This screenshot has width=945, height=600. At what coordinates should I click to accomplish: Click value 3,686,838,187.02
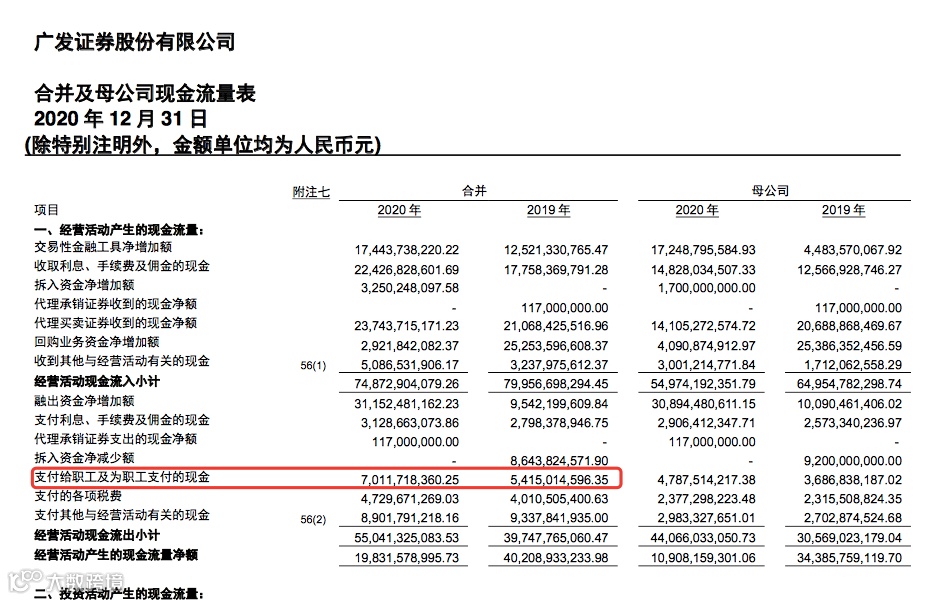tap(853, 480)
